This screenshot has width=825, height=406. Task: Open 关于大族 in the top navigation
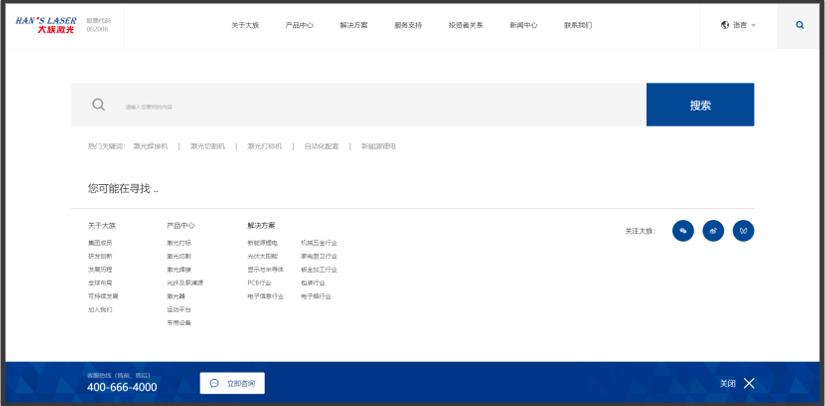(245, 25)
